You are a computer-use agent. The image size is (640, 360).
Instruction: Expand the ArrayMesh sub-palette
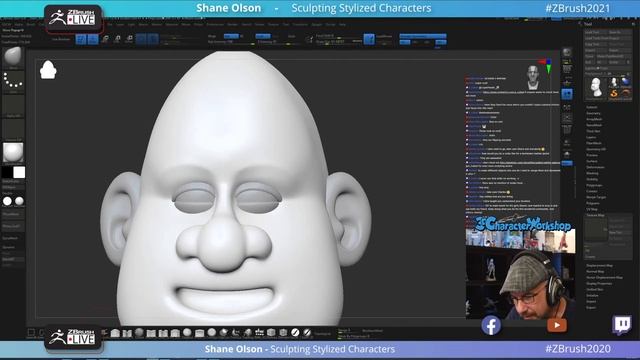(594, 119)
